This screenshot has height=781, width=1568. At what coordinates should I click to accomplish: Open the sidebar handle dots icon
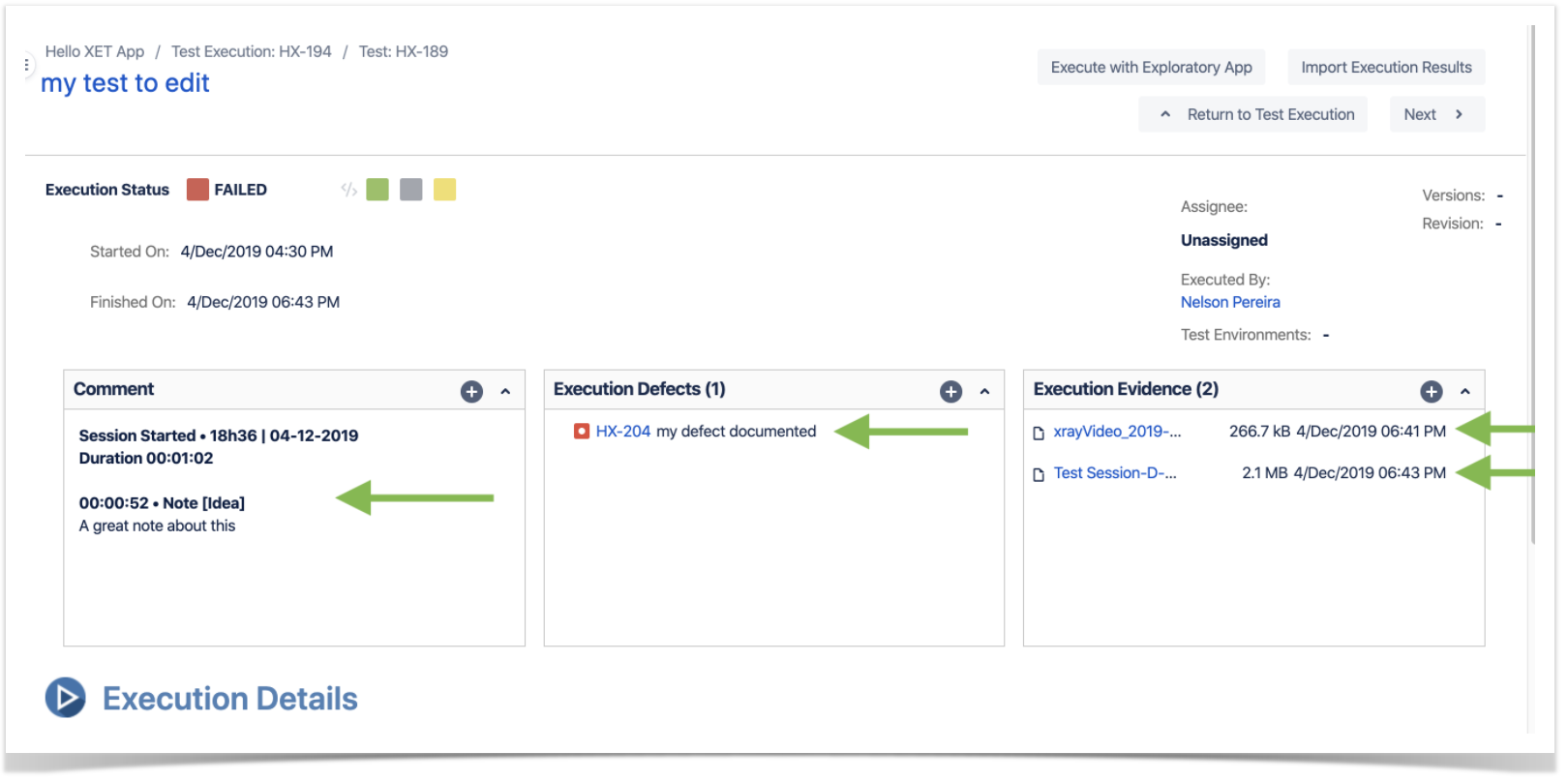[x=26, y=65]
